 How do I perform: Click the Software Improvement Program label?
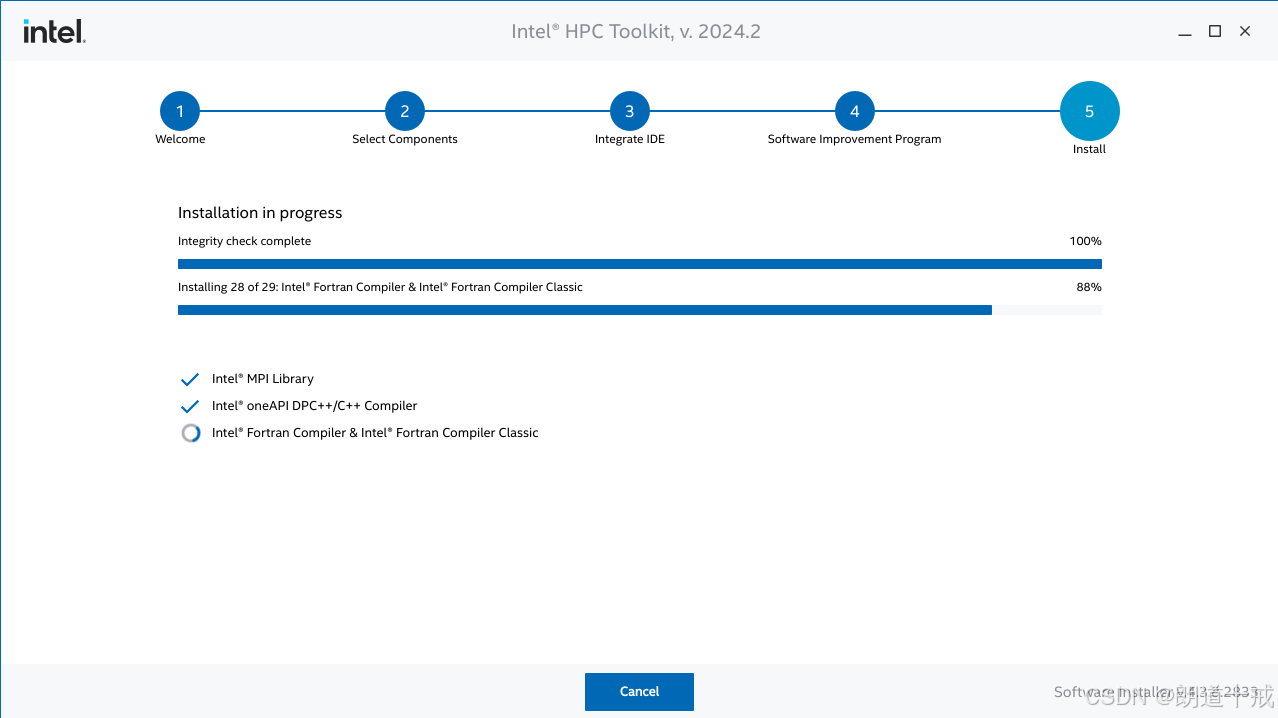855,139
